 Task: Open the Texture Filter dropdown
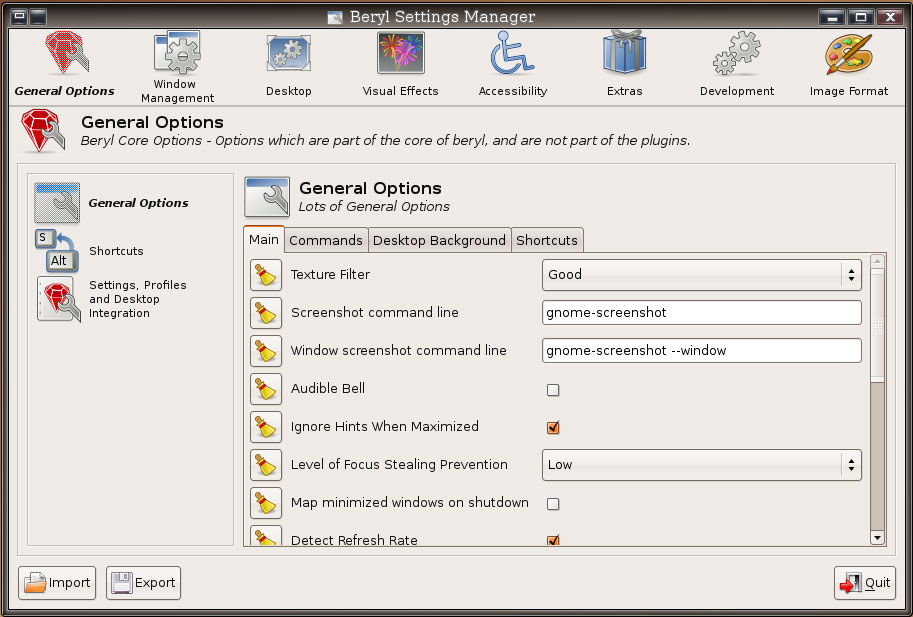click(x=702, y=275)
